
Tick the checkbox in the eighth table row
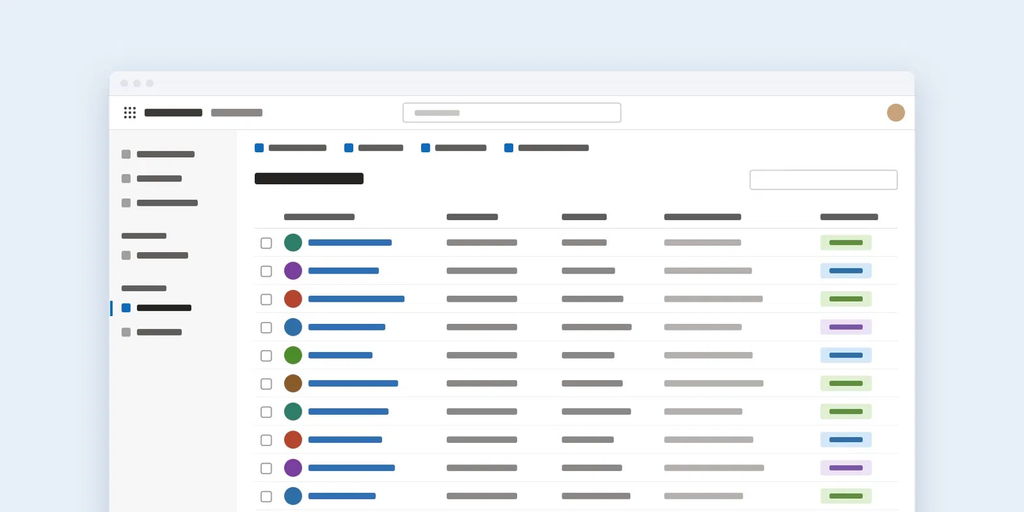[x=266, y=440]
